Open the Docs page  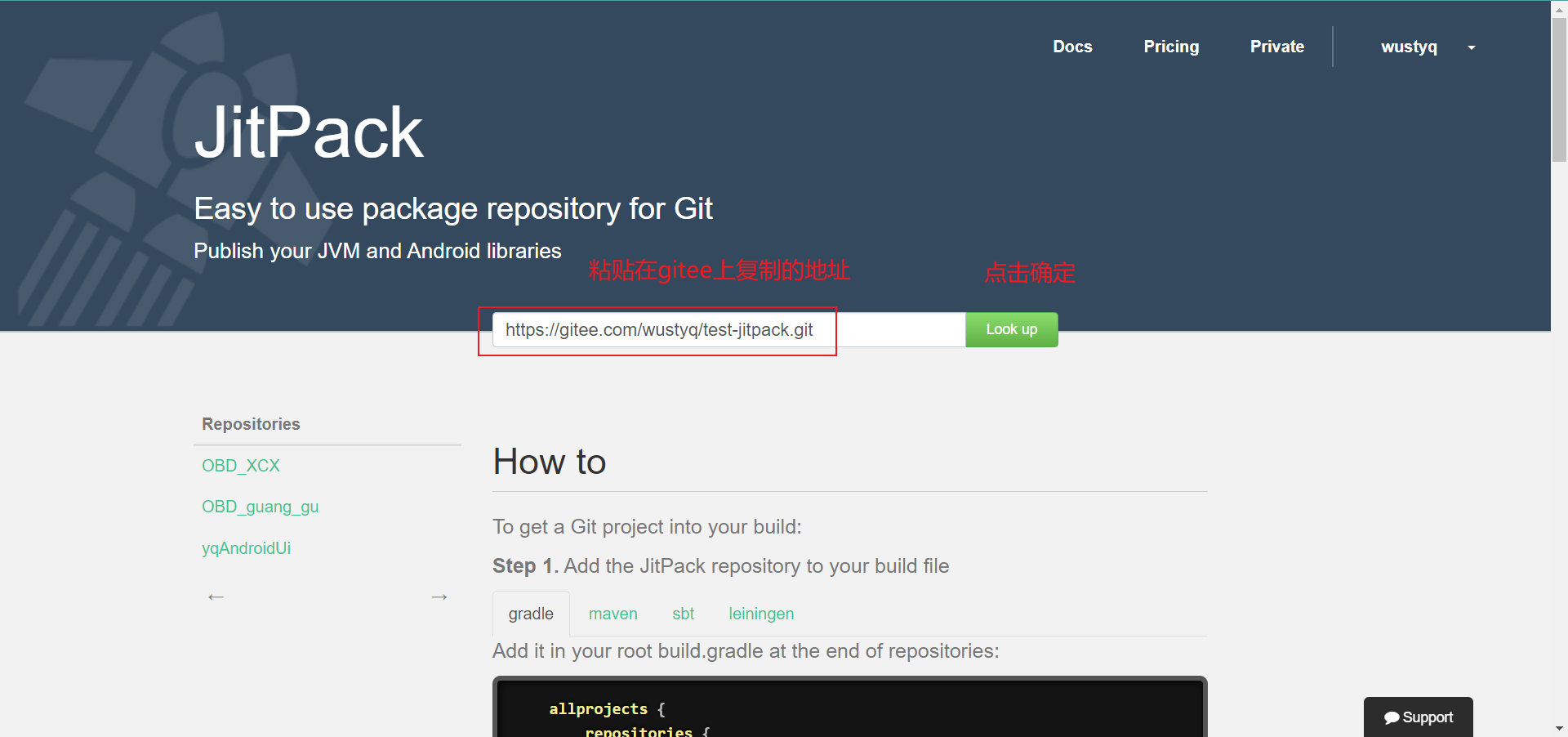pos(1072,47)
